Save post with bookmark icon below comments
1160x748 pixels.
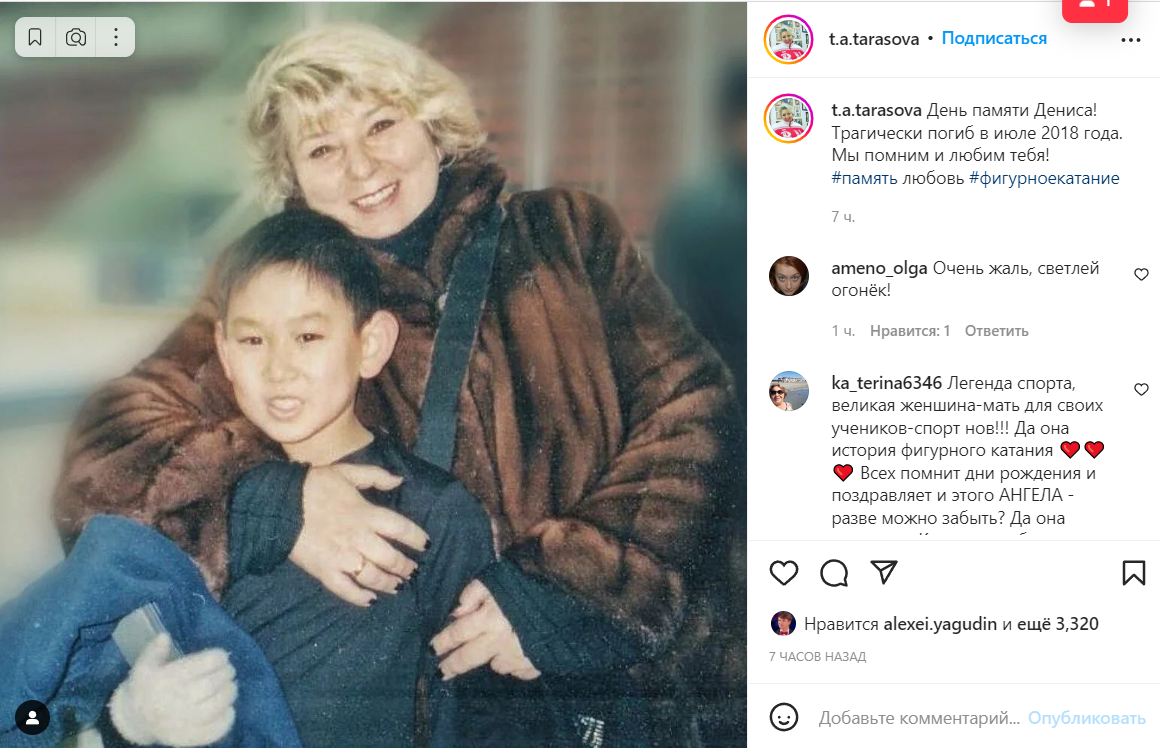(1133, 573)
